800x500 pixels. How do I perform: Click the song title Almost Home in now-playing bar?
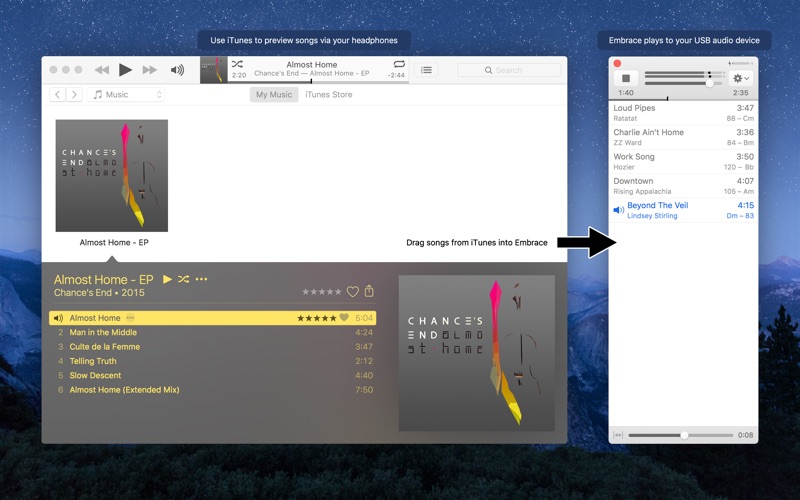[312, 64]
